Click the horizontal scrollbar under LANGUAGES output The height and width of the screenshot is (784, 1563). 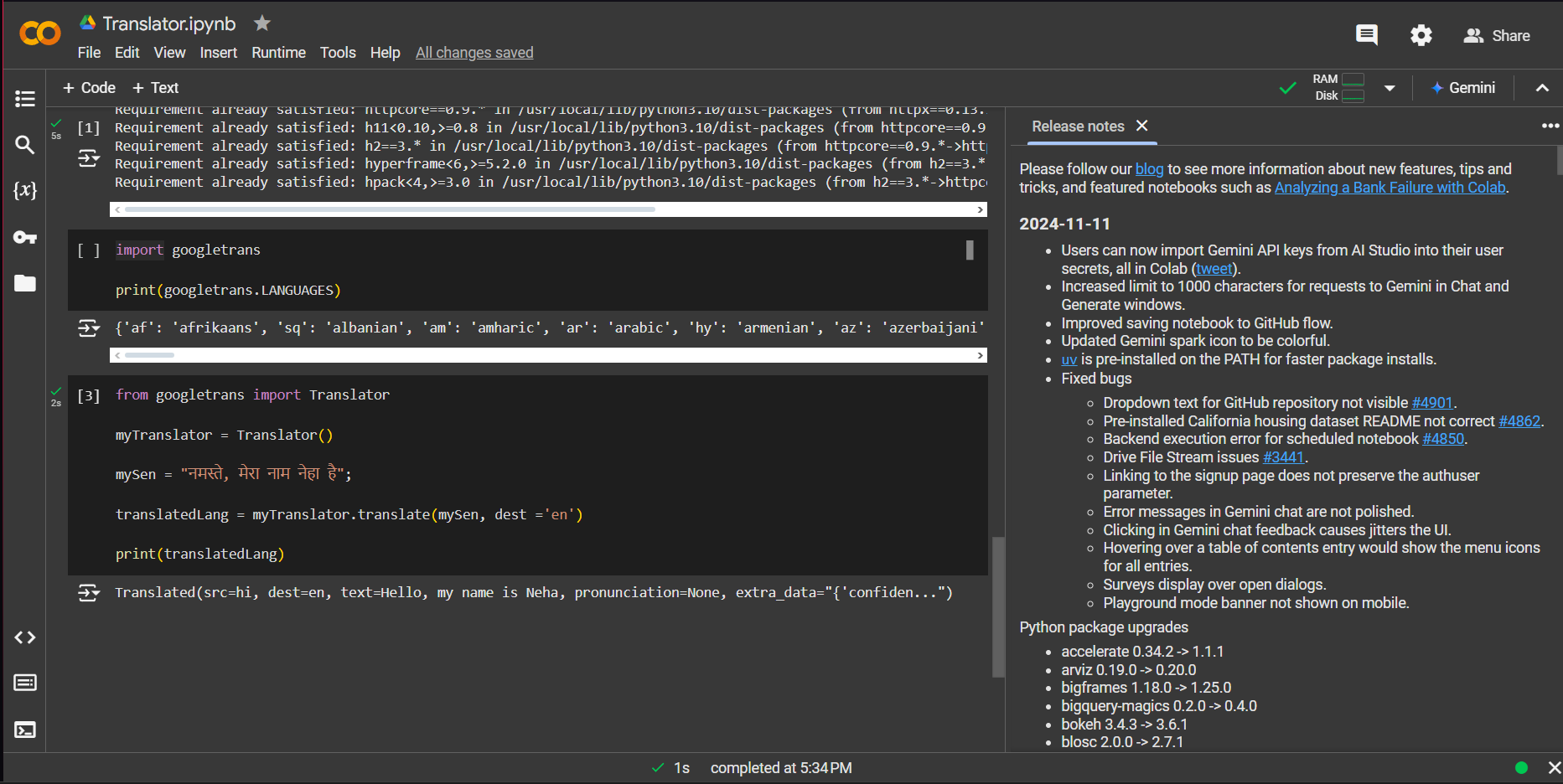point(548,355)
